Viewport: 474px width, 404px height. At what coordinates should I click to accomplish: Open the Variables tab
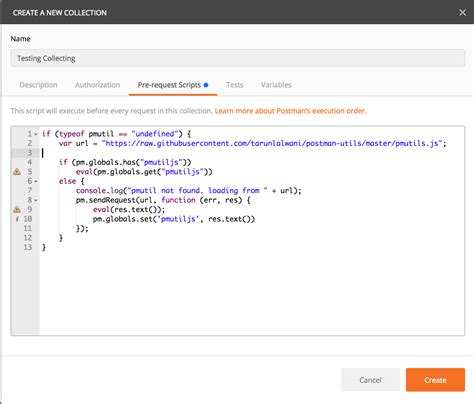(276, 85)
